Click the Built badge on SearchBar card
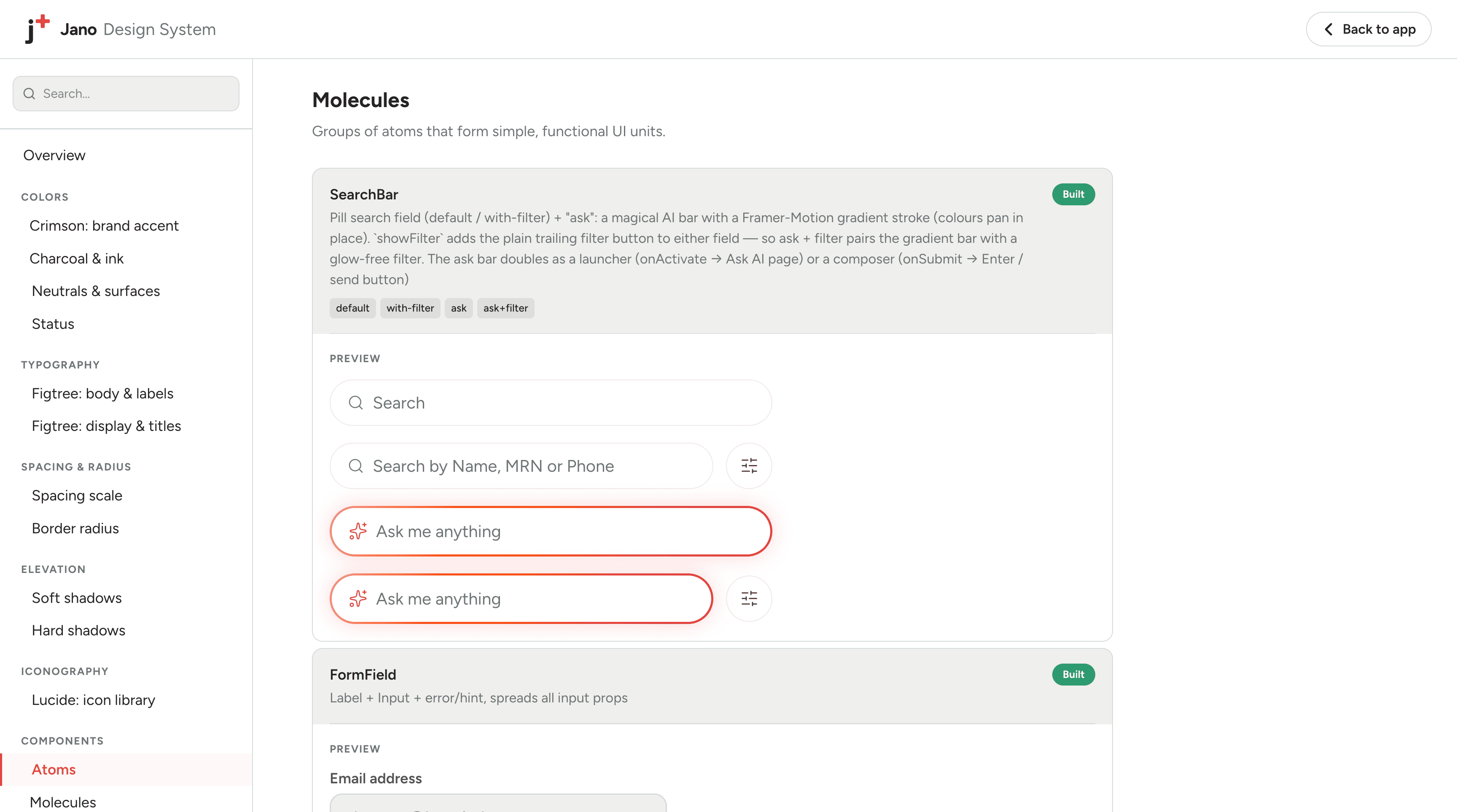The width and height of the screenshot is (1457, 812). pos(1073,194)
